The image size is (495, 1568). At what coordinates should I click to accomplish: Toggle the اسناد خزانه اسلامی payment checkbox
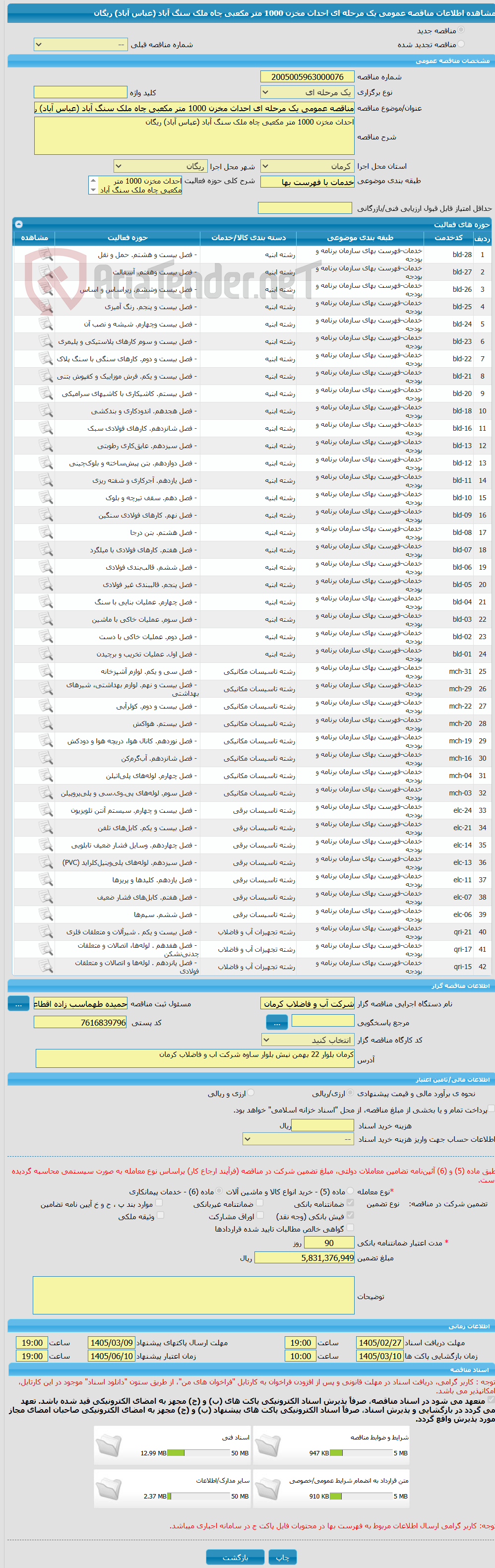pyautogui.click(x=492, y=1109)
